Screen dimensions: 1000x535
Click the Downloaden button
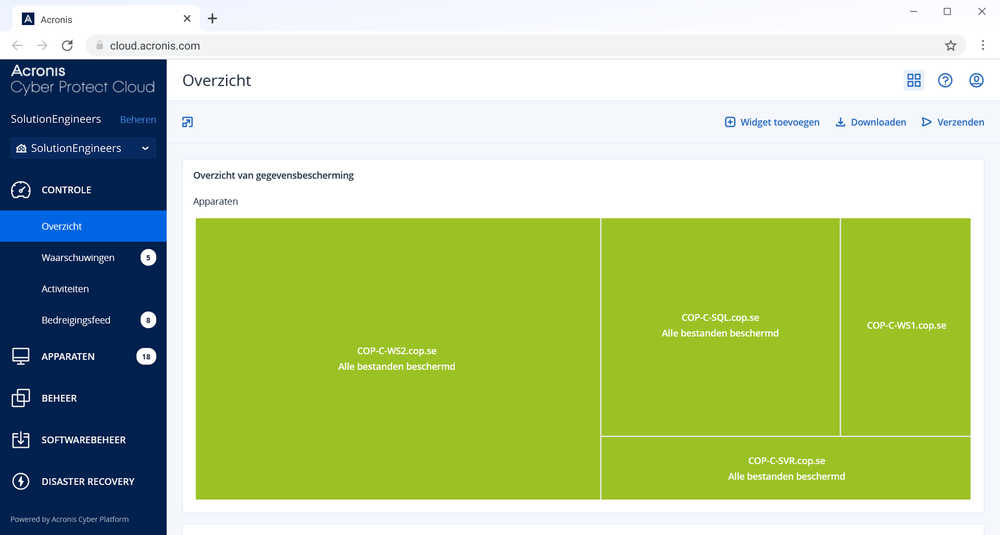click(x=871, y=122)
